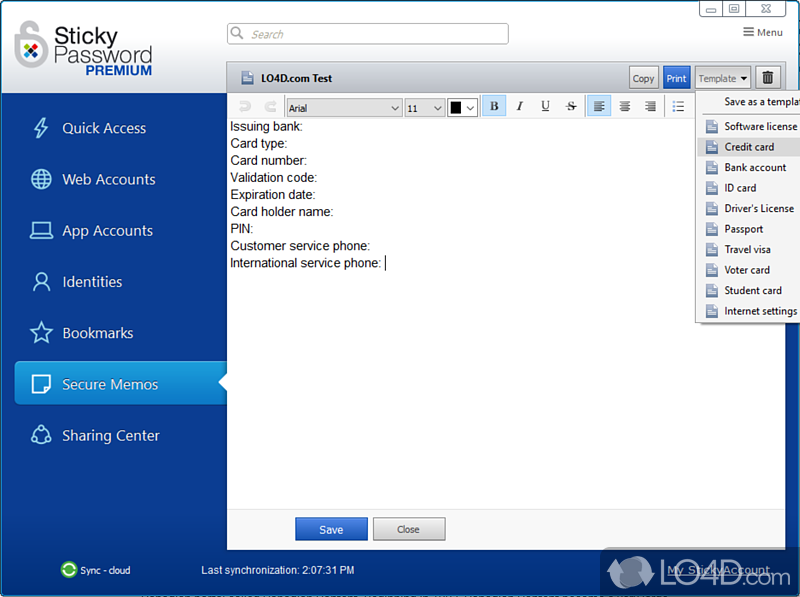The height and width of the screenshot is (597, 800).
Task: Toggle underline formatting
Action: coord(545,106)
